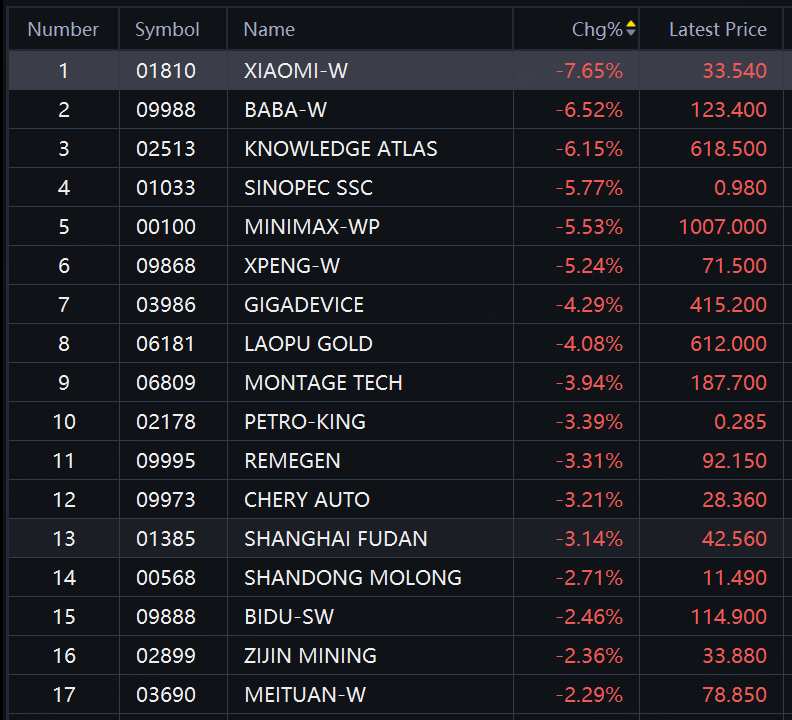Select the SINOPEC SSC stock name
Screen dimensions: 792x720
coord(308,188)
